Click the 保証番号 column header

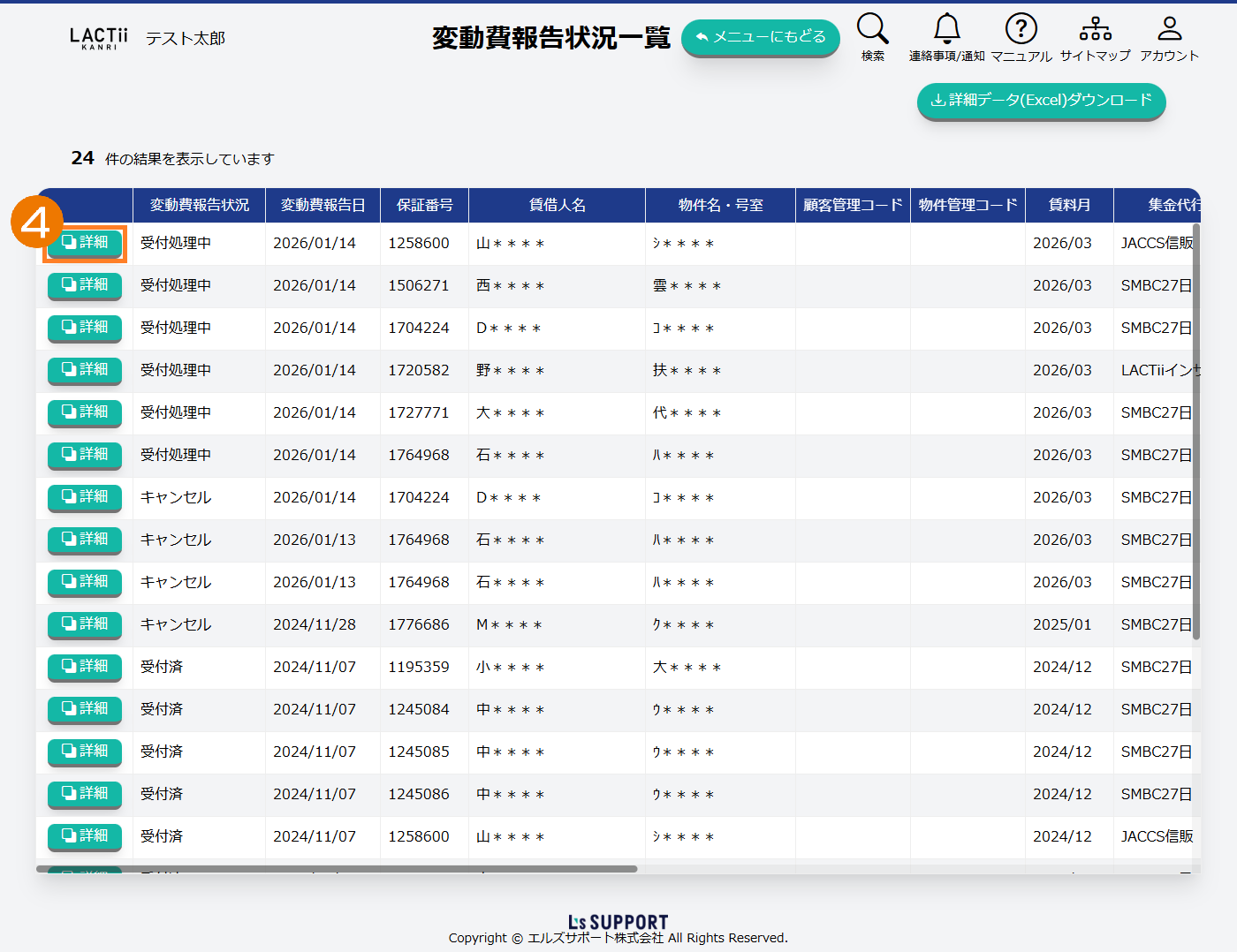point(424,205)
